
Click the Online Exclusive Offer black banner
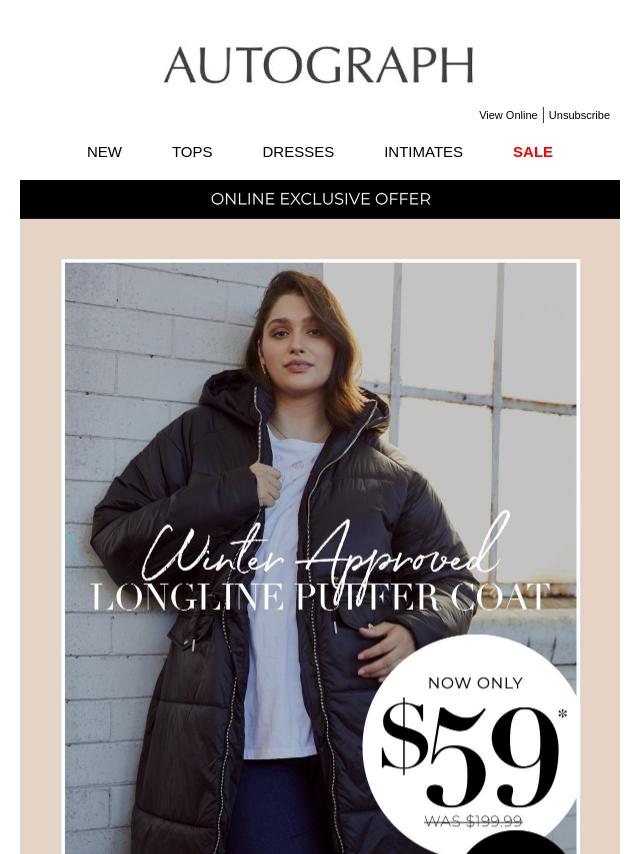click(x=320, y=199)
